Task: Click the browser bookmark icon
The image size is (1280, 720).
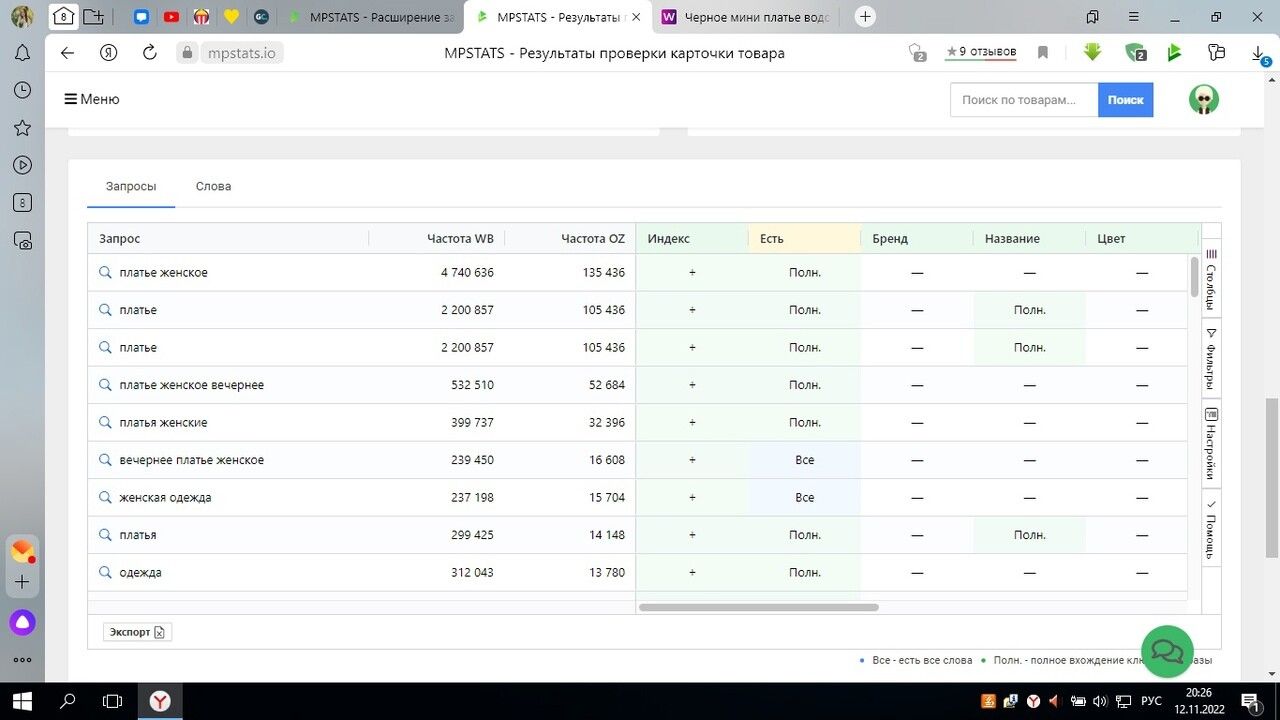Action: click(x=1043, y=53)
